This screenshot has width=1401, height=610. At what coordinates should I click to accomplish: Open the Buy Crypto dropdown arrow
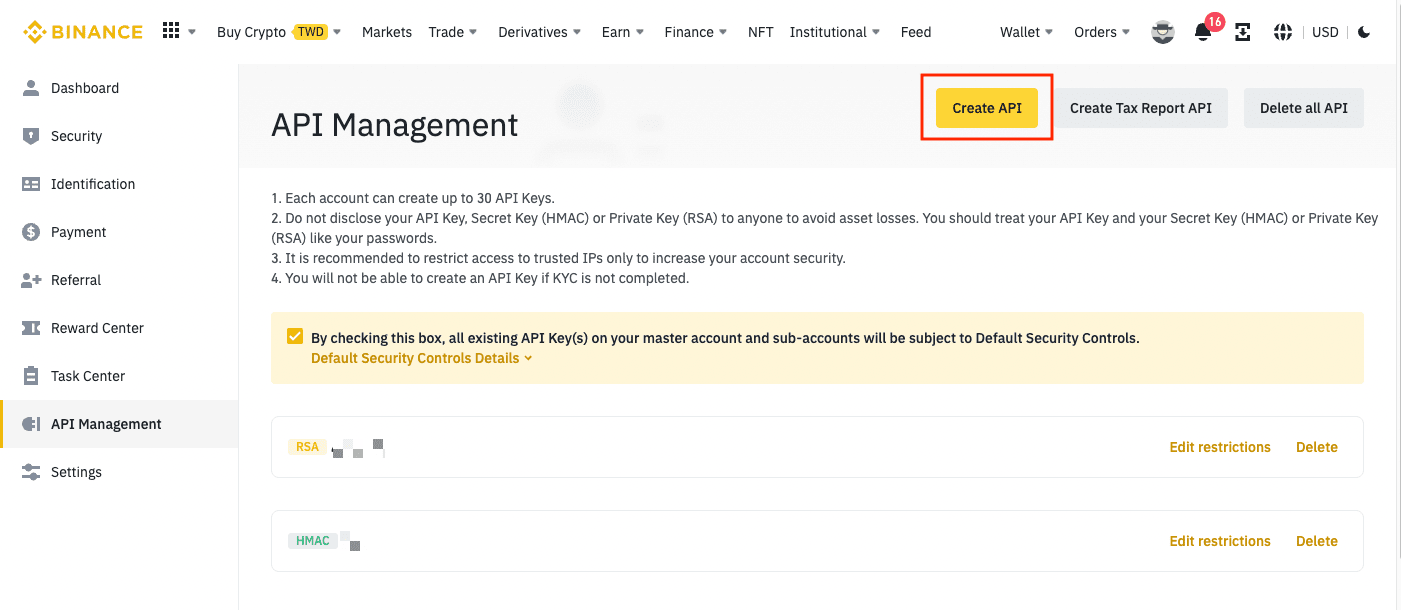click(x=337, y=32)
